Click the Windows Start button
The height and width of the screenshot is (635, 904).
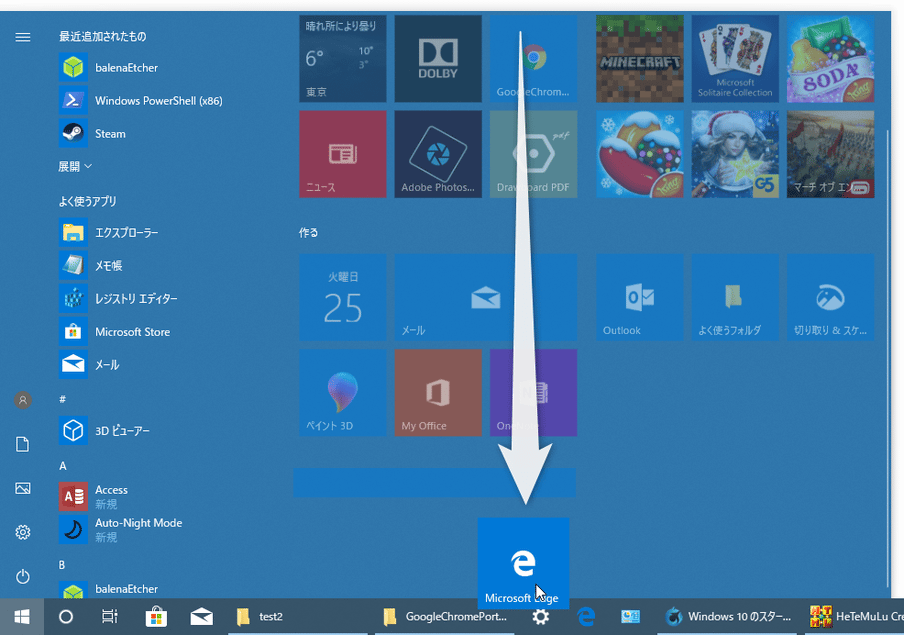[x=22, y=617]
